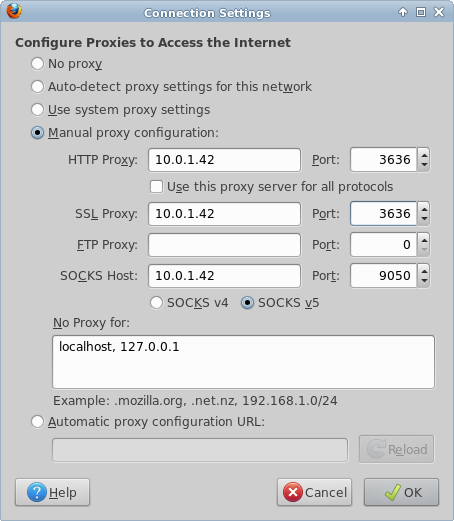Click the red X Cancel icon
Image resolution: width=454 pixels, height=521 pixels.
click(x=293, y=492)
